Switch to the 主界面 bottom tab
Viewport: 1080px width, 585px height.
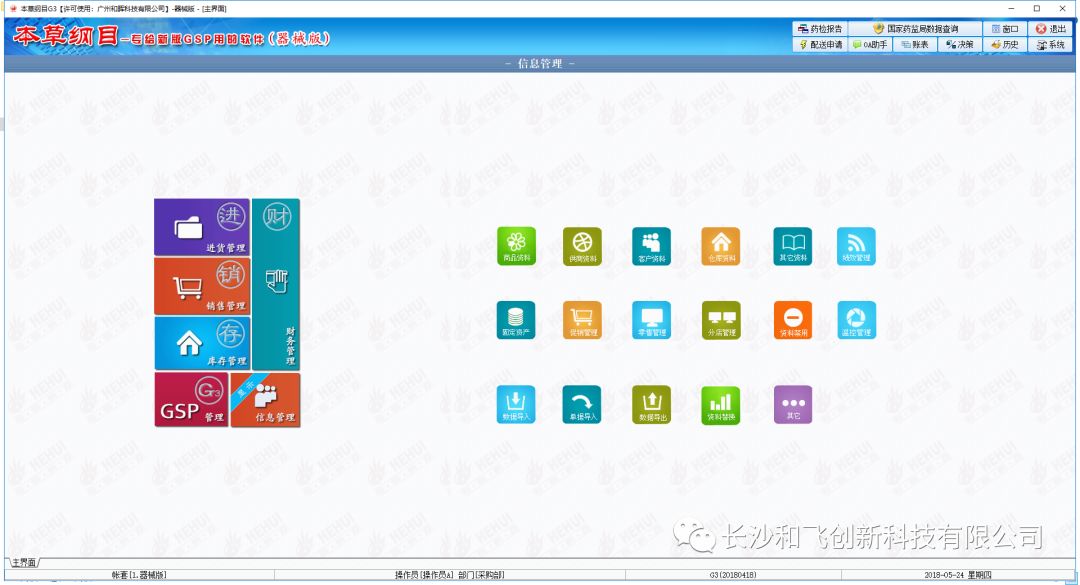point(23,563)
